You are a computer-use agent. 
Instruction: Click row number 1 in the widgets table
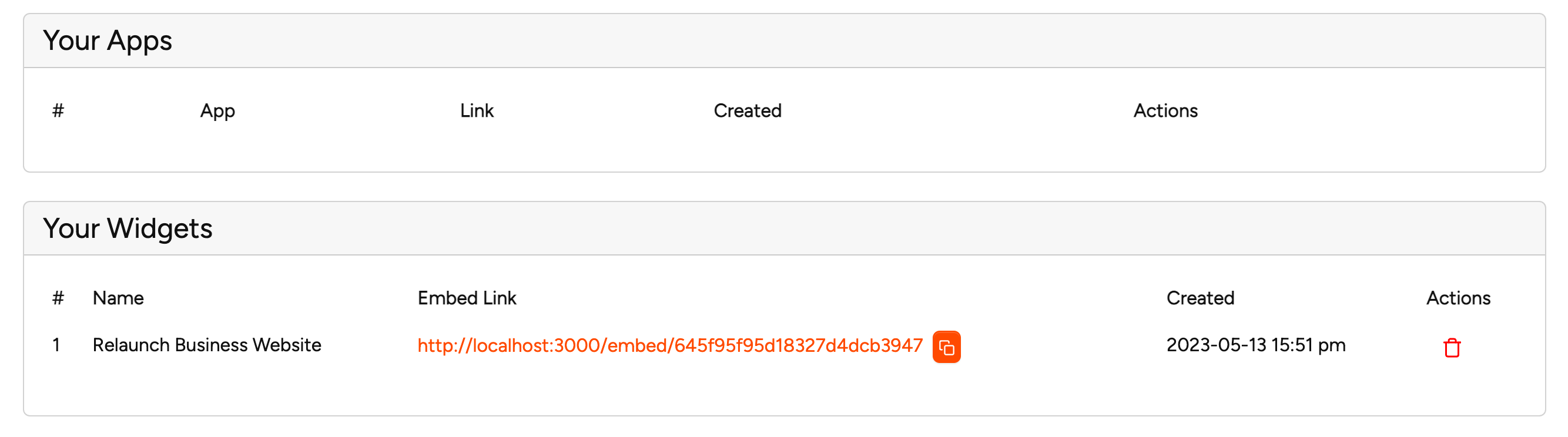[x=56, y=345]
